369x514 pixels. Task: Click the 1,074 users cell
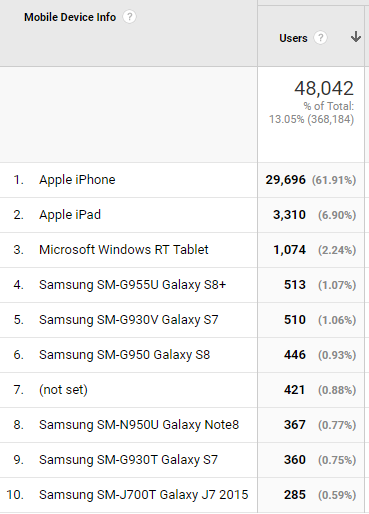click(x=289, y=250)
